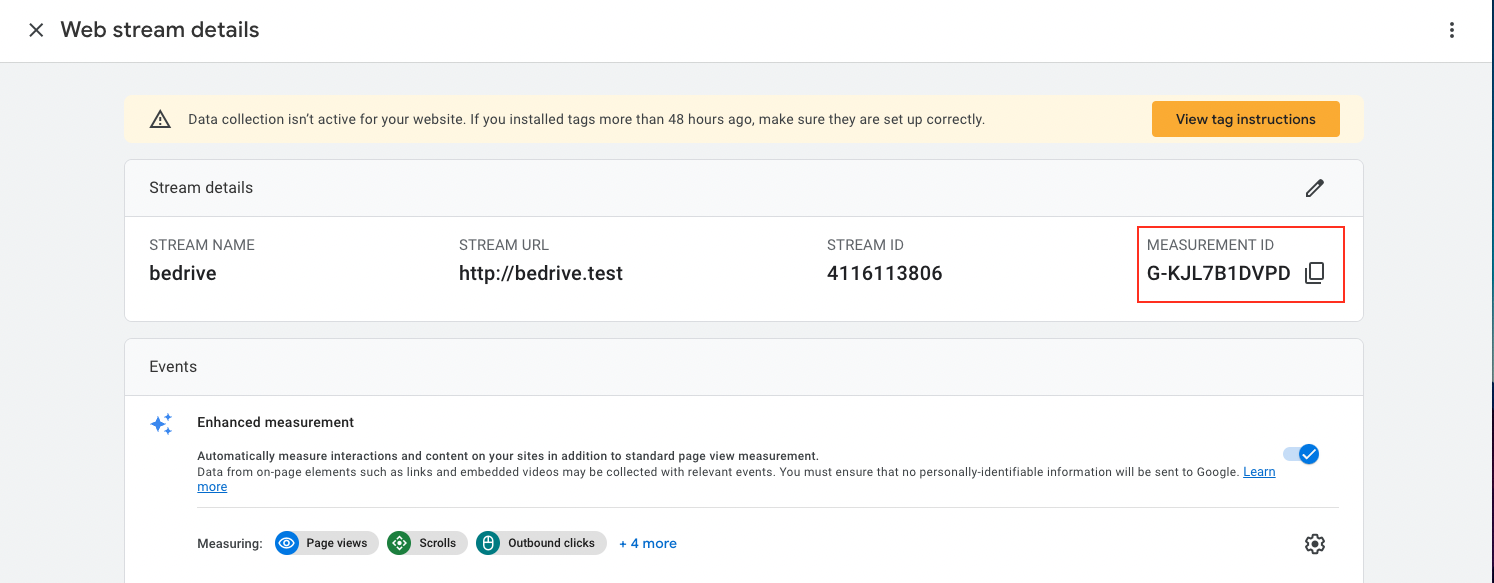Edit stream details with pencil icon
Image resolution: width=1494 pixels, height=583 pixels.
1314,188
